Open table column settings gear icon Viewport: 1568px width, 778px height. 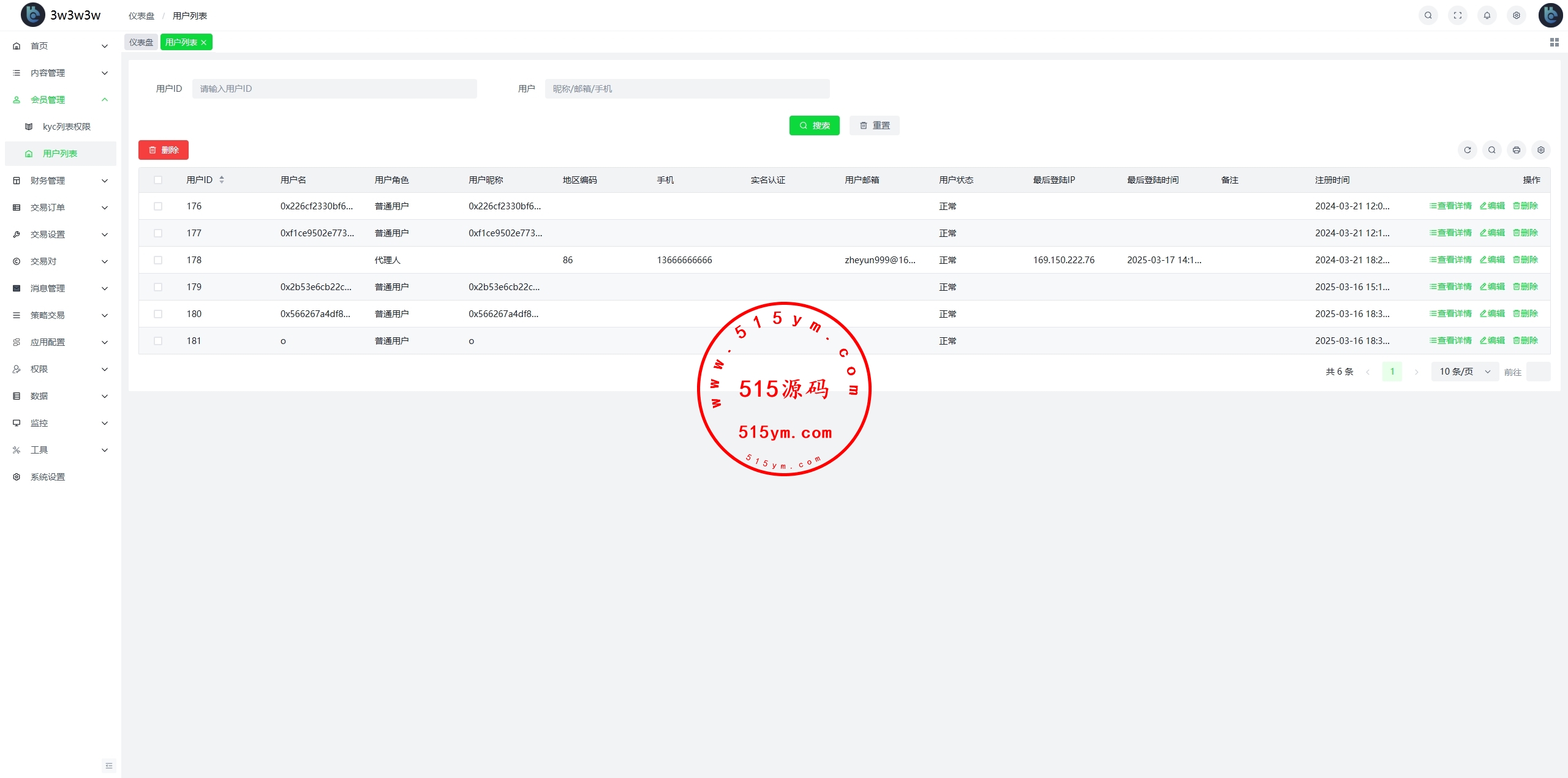pyautogui.click(x=1540, y=150)
